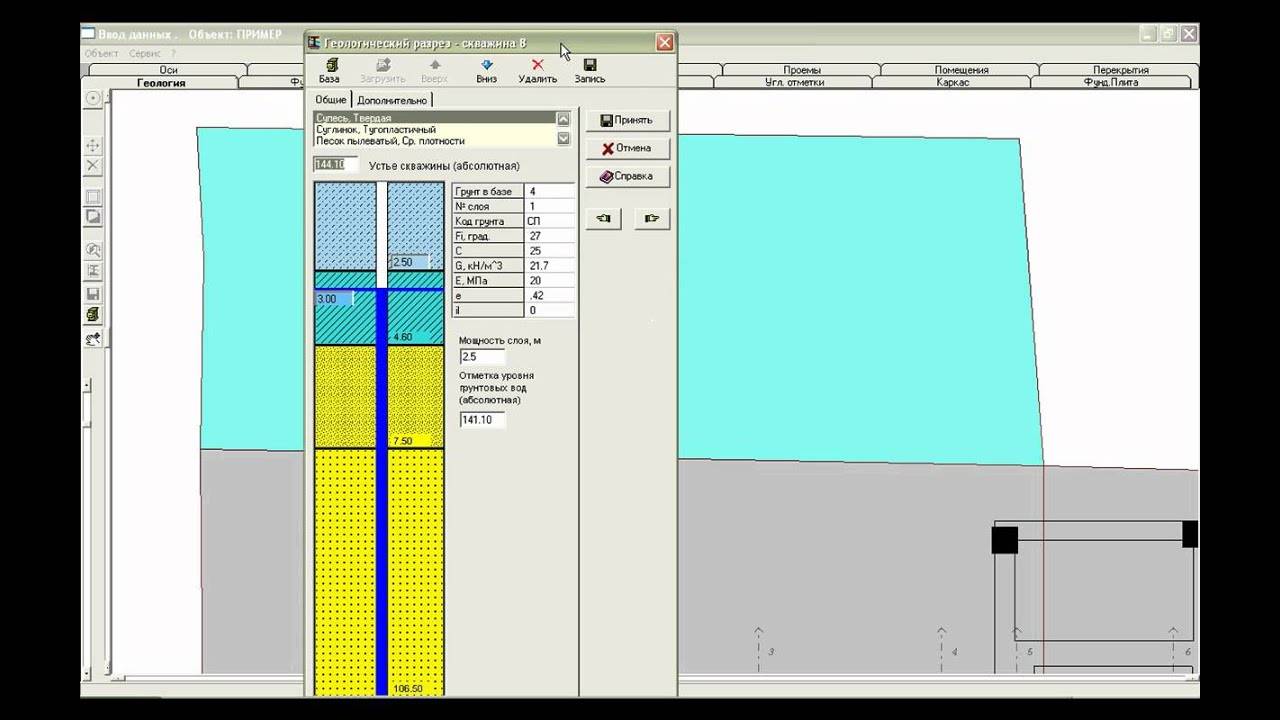Click the X cross tool in left toolbar
1280x720 pixels.
93,165
